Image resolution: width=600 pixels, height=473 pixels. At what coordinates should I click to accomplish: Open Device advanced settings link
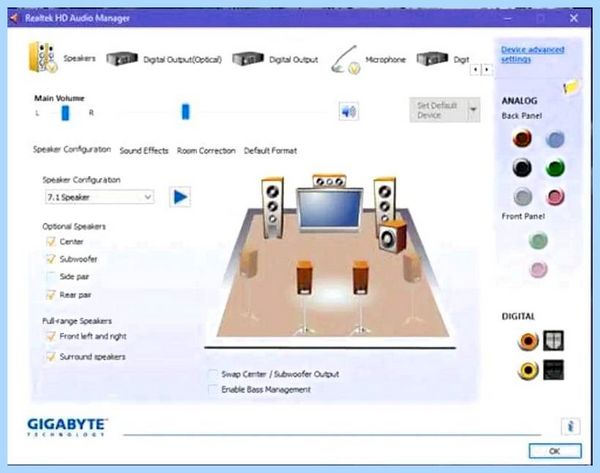(532, 54)
